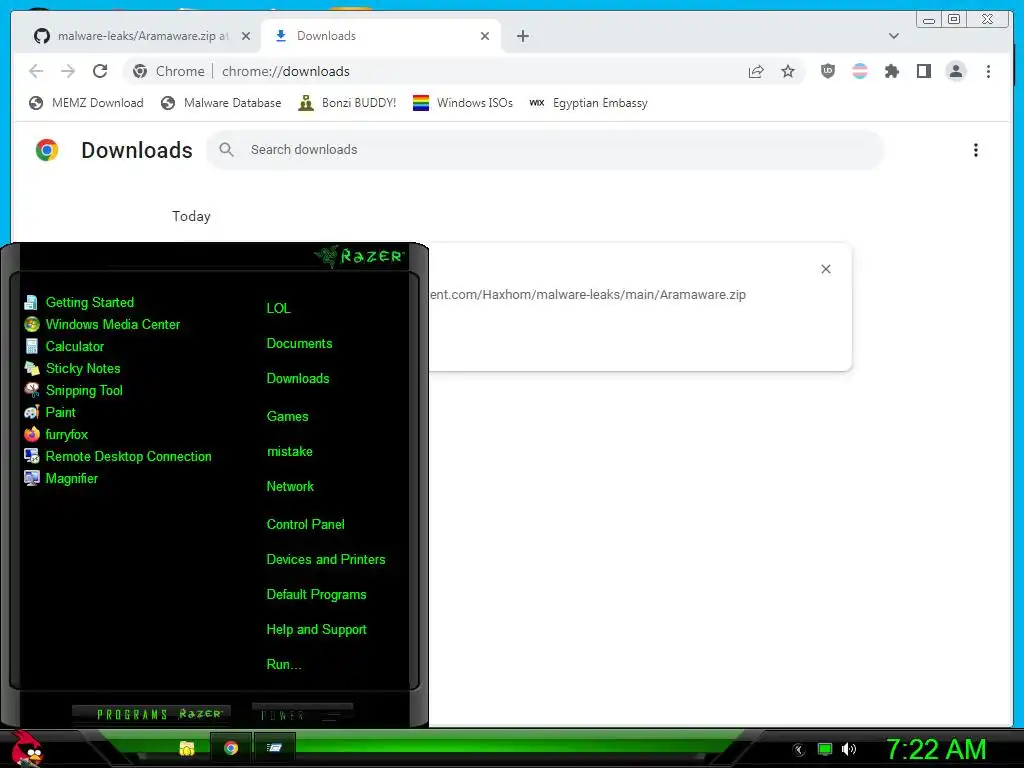Click the green monitor network tray icon
Viewport: 1024px width, 768px height.
pos(825,749)
